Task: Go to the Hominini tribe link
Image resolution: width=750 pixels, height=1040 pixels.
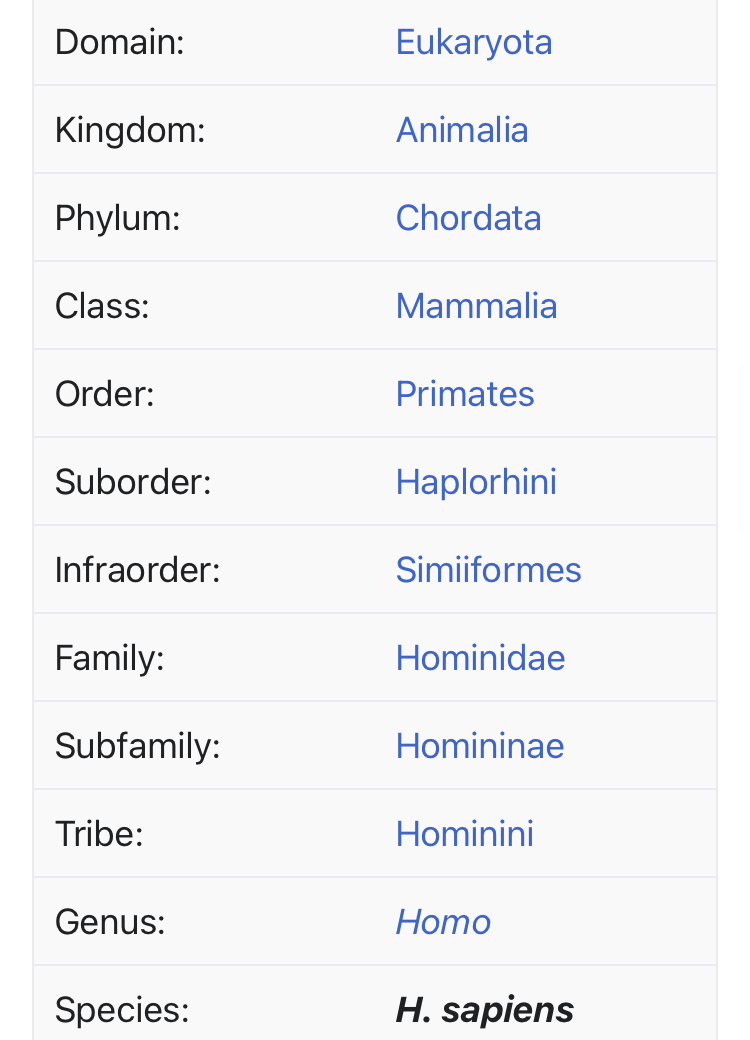Action: [x=464, y=834]
